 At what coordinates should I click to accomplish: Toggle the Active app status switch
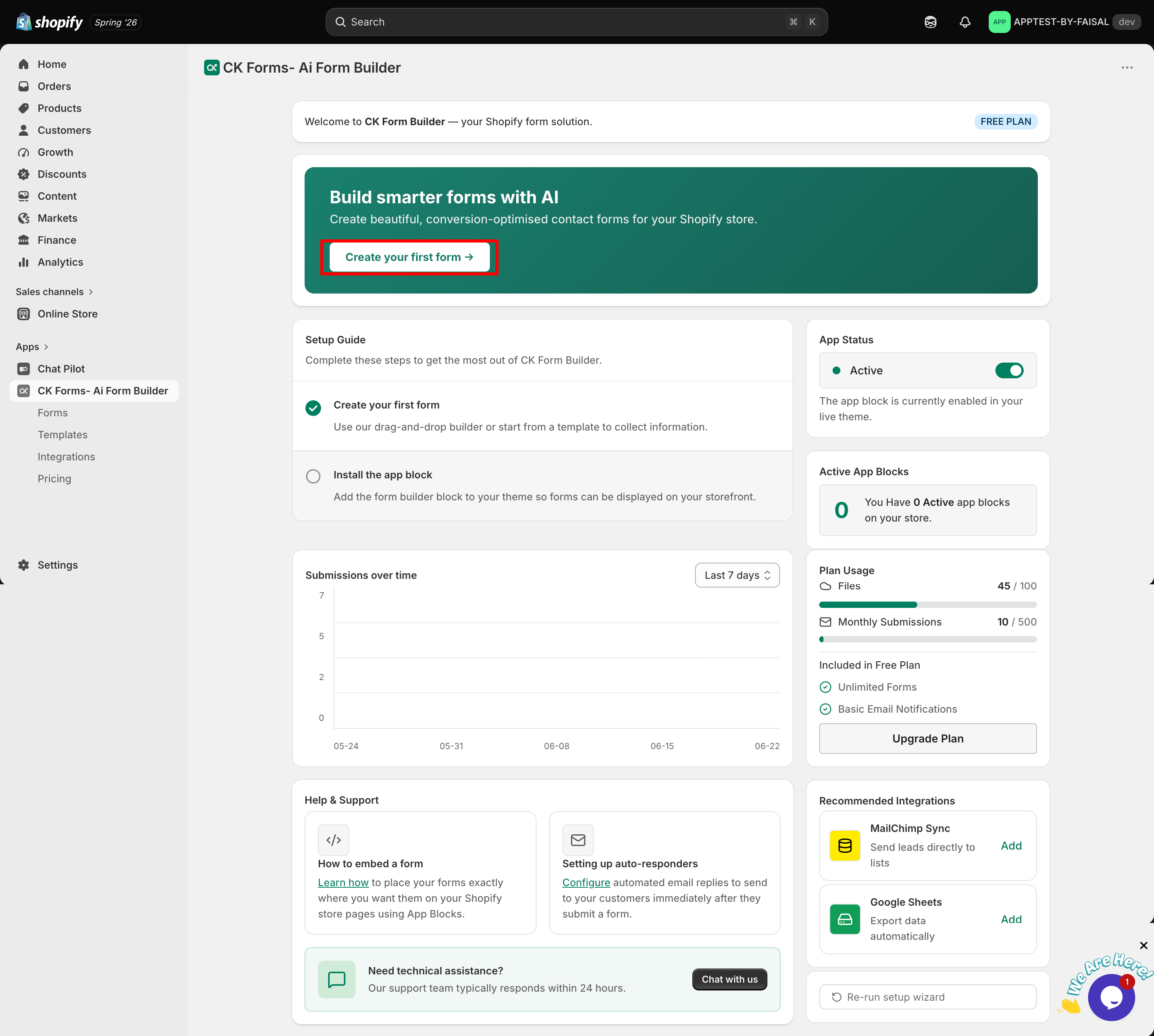click(x=1009, y=370)
